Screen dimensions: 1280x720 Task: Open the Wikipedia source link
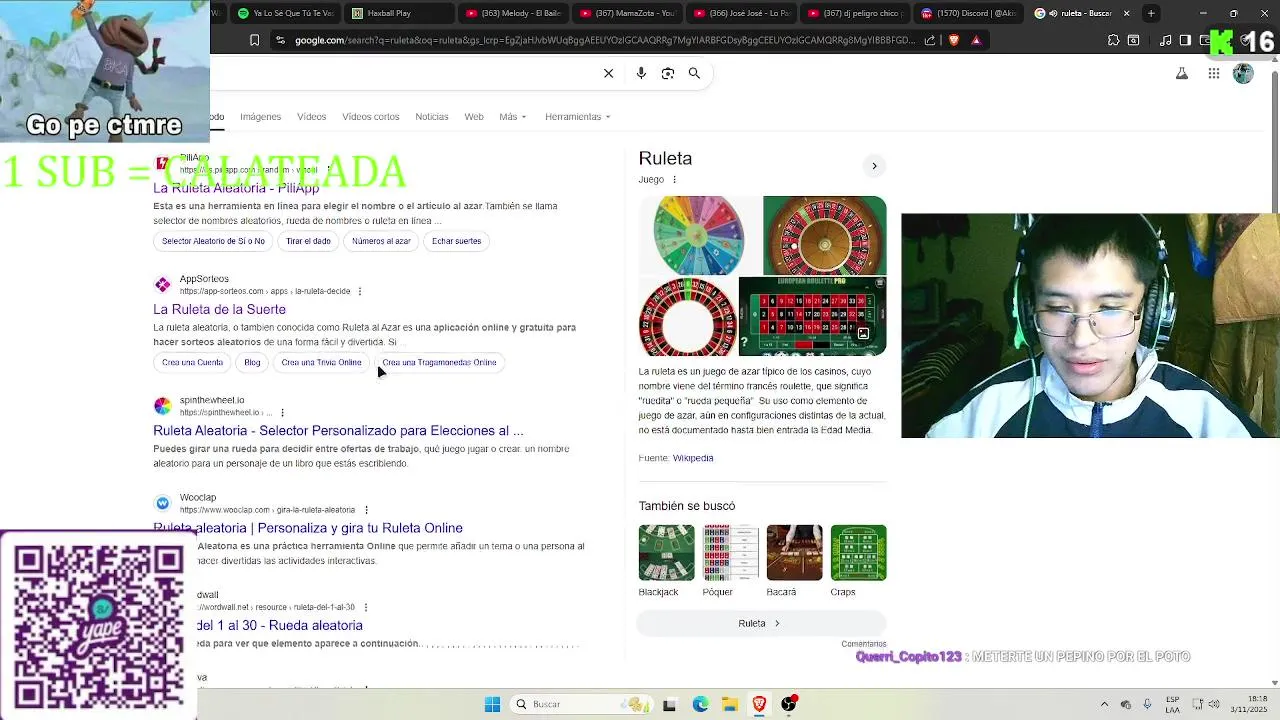coord(693,458)
